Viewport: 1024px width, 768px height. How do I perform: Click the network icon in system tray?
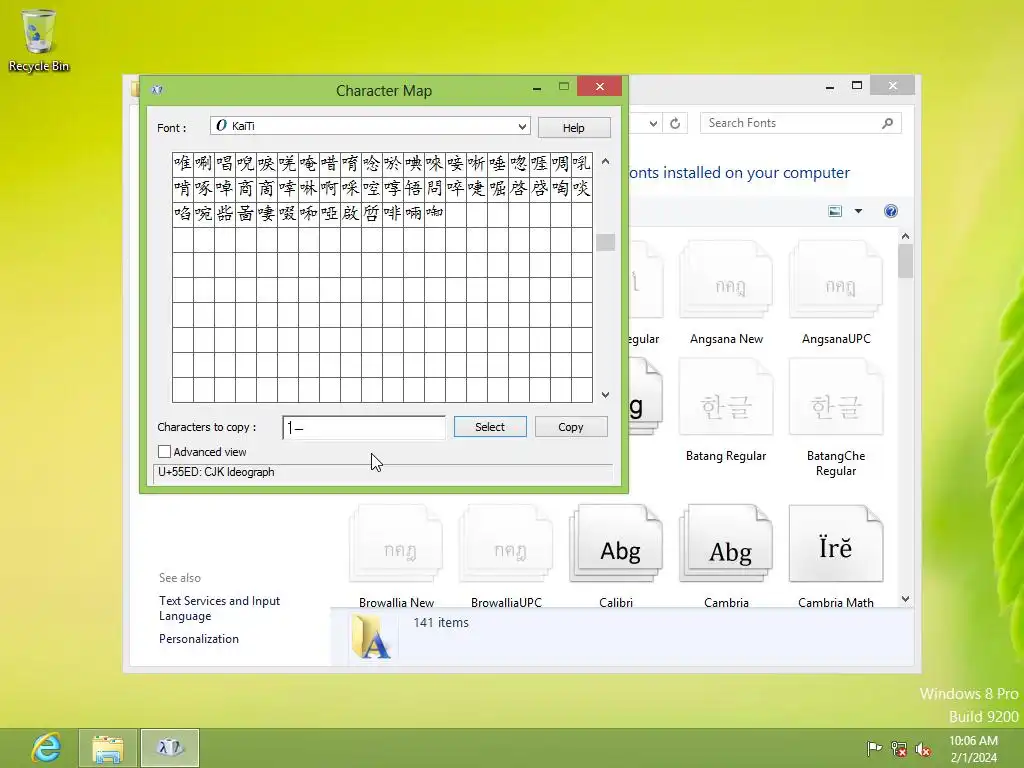[899, 748]
